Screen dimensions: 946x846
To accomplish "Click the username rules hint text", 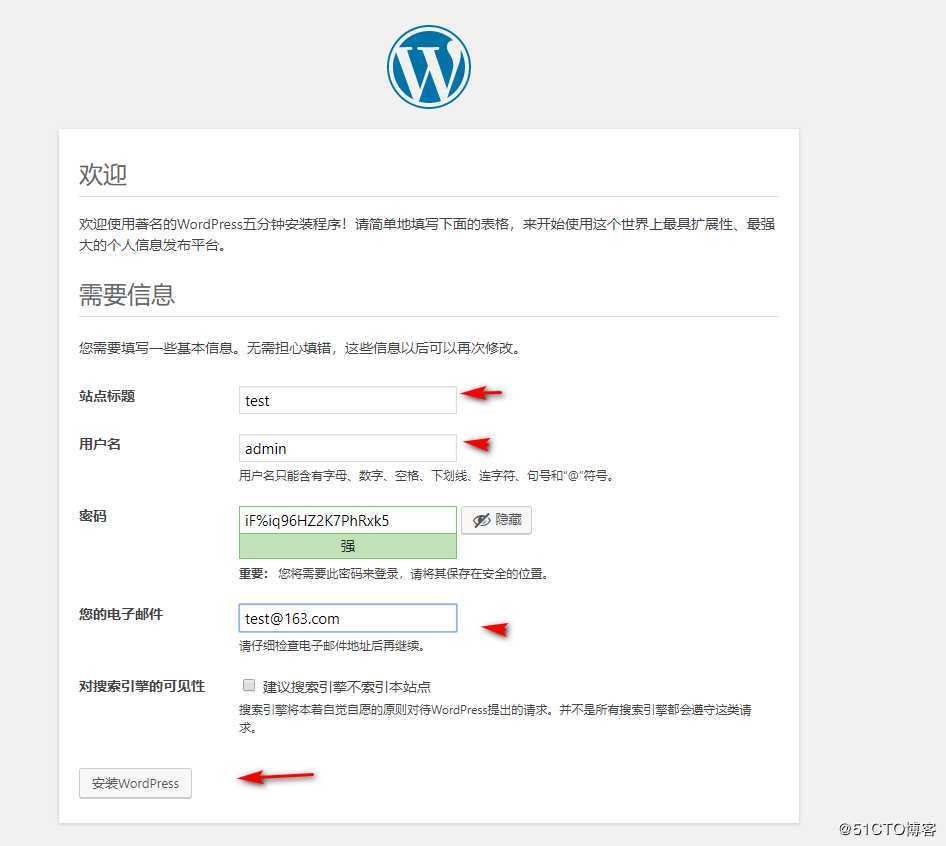I will pos(427,476).
